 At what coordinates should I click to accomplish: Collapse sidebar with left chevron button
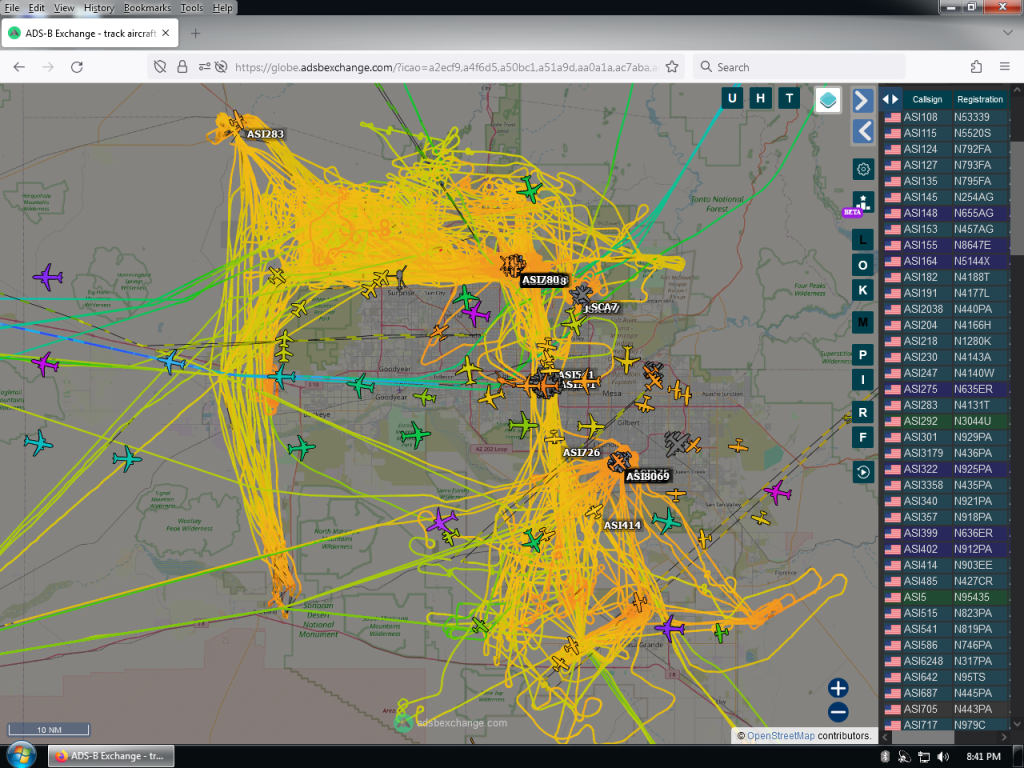(x=863, y=131)
